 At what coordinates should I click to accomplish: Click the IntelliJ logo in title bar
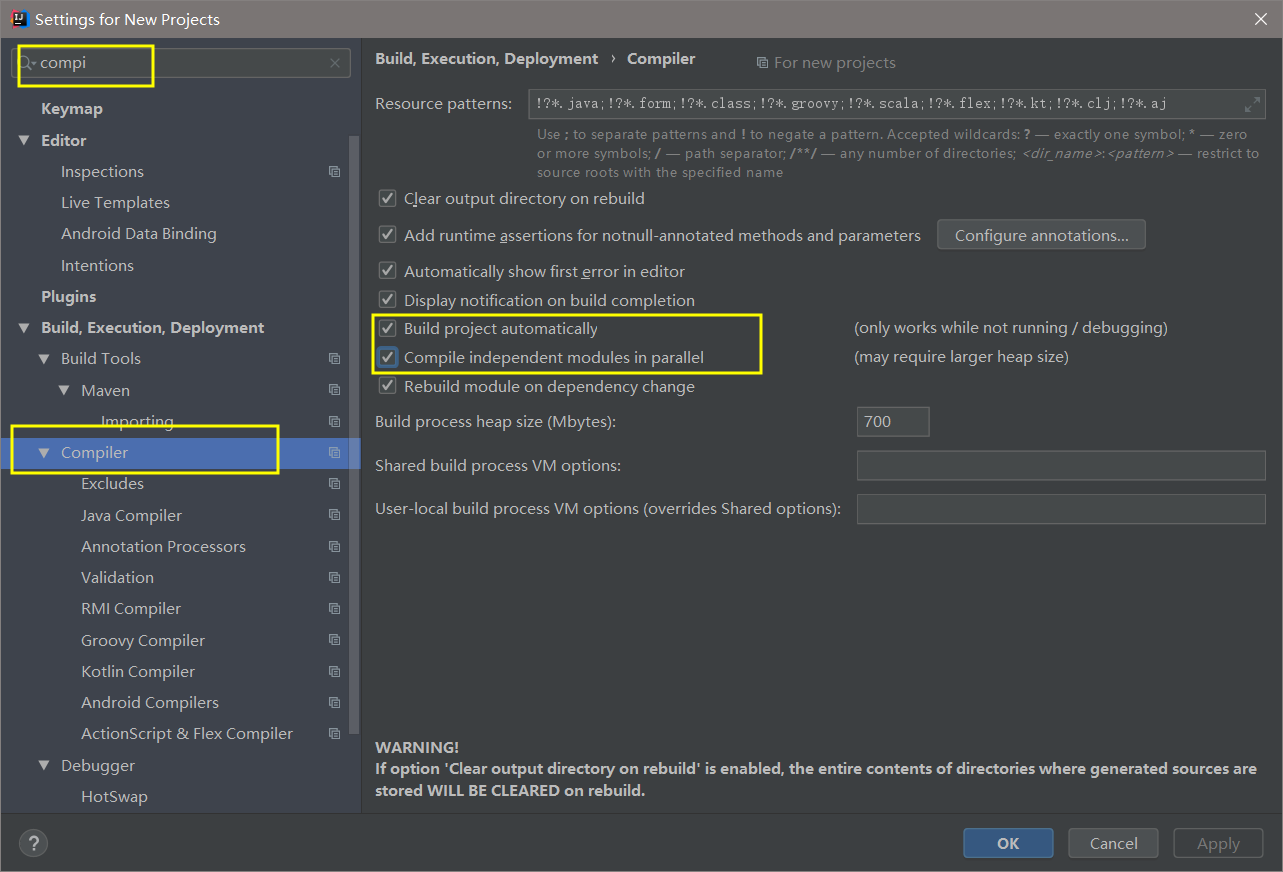[x=19, y=19]
